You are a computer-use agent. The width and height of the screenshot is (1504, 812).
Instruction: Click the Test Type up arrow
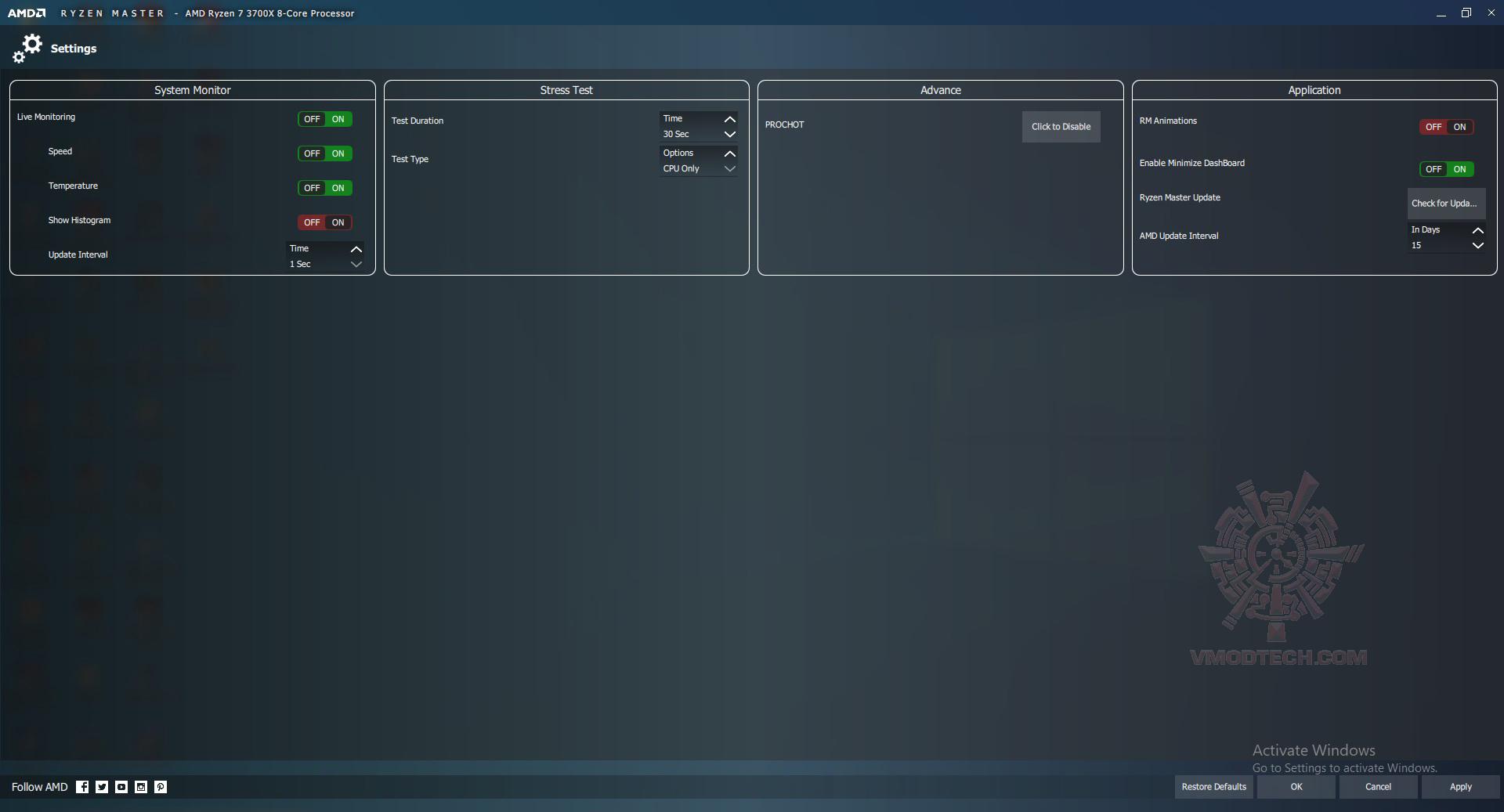point(730,153)
